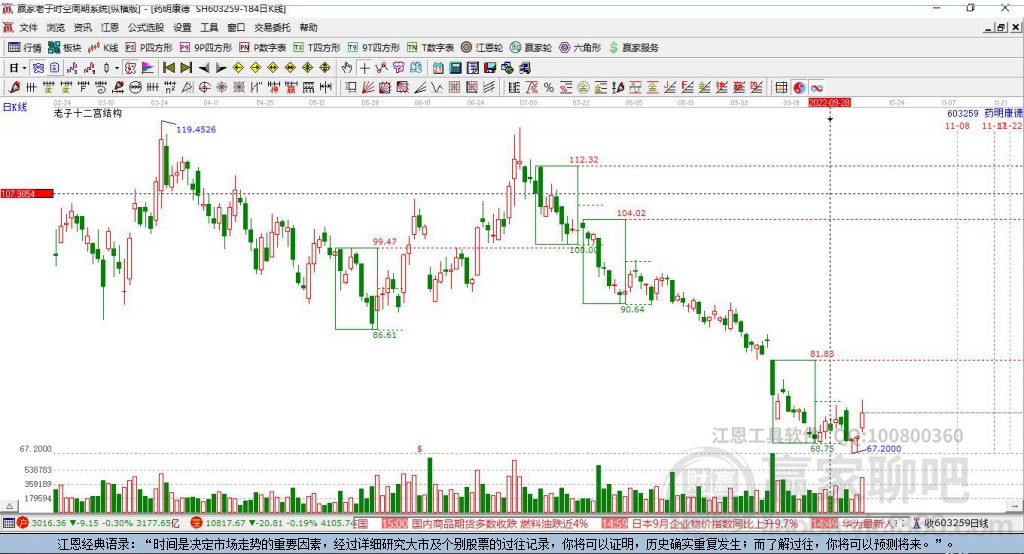Screen dimensions: 1024x554
Task: Open the 公式选股 menu
Action: click(x=146, y=27)
